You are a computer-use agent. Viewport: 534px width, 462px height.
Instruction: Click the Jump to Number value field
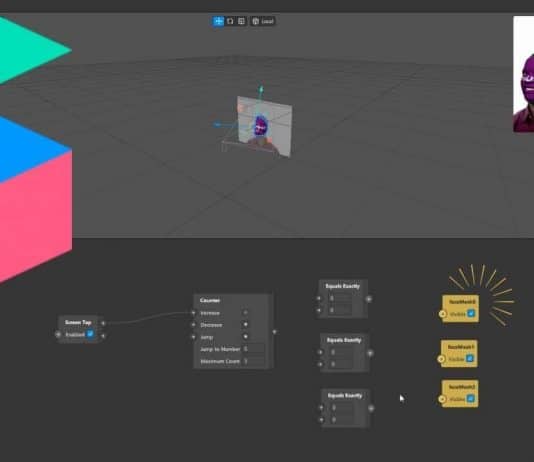(x=254, y=349)
